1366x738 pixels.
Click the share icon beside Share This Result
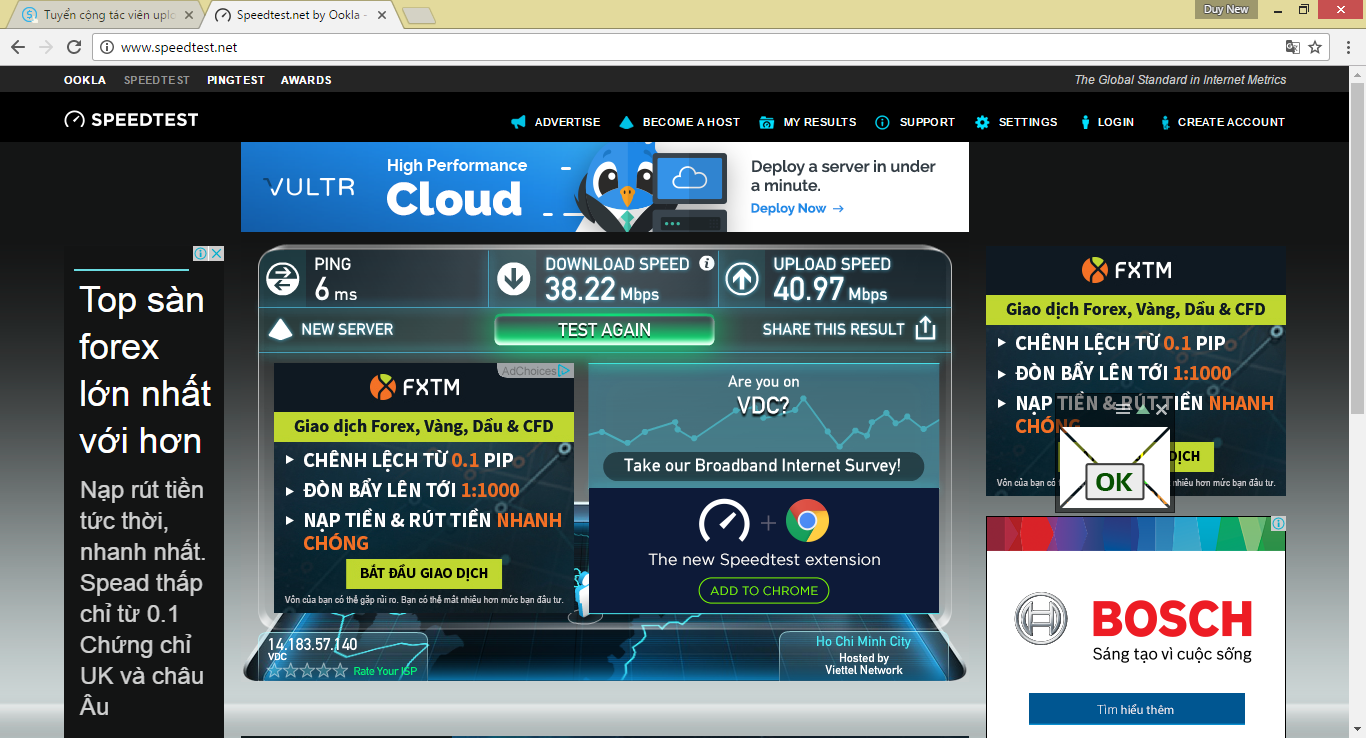[x=926, y=328]
